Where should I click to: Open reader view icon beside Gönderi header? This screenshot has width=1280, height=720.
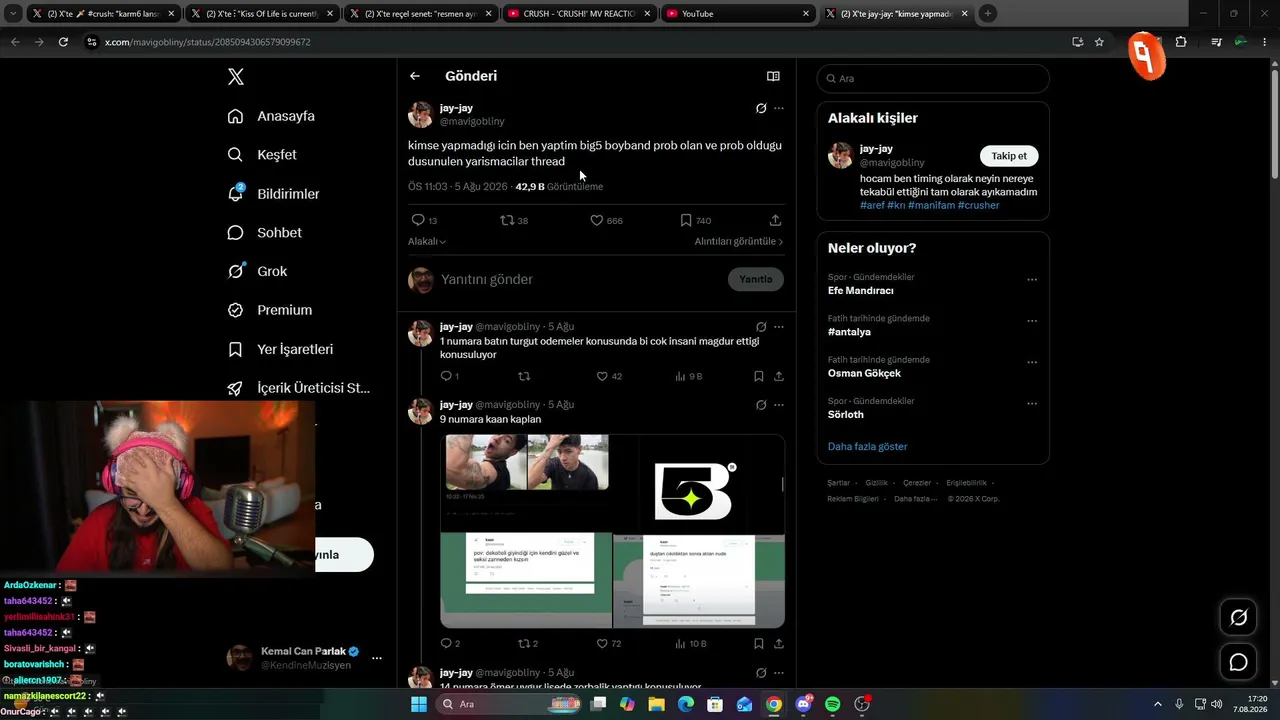coord(773,76)
